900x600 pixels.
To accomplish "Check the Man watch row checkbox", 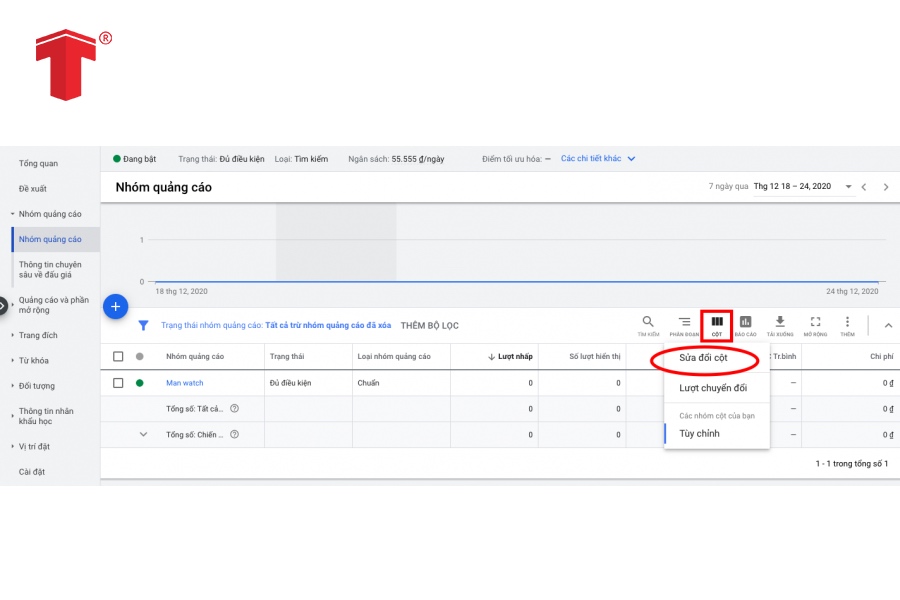I will (x=118, y=383).
